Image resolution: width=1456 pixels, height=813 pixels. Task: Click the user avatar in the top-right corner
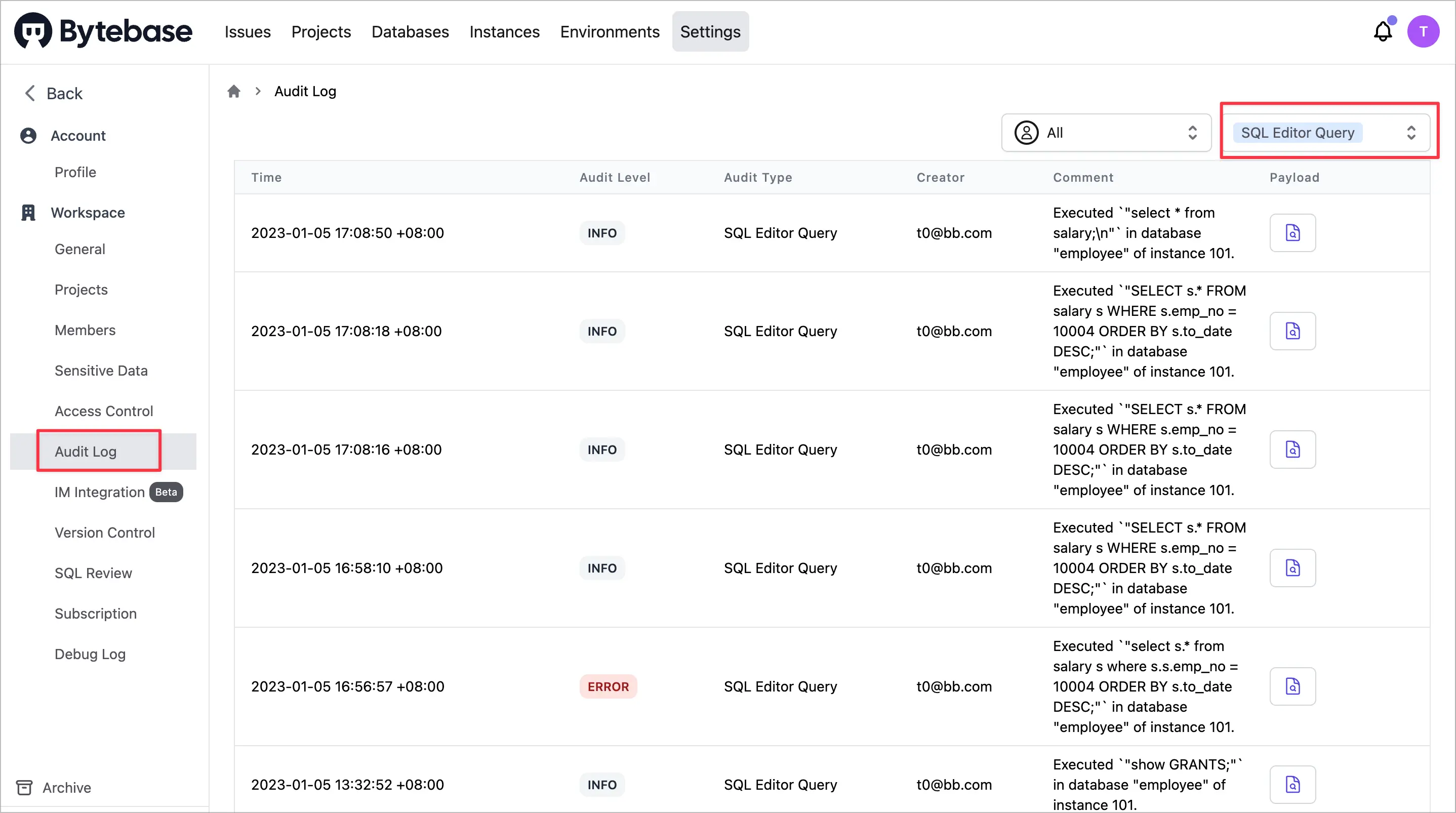(x=1424, y=31)
